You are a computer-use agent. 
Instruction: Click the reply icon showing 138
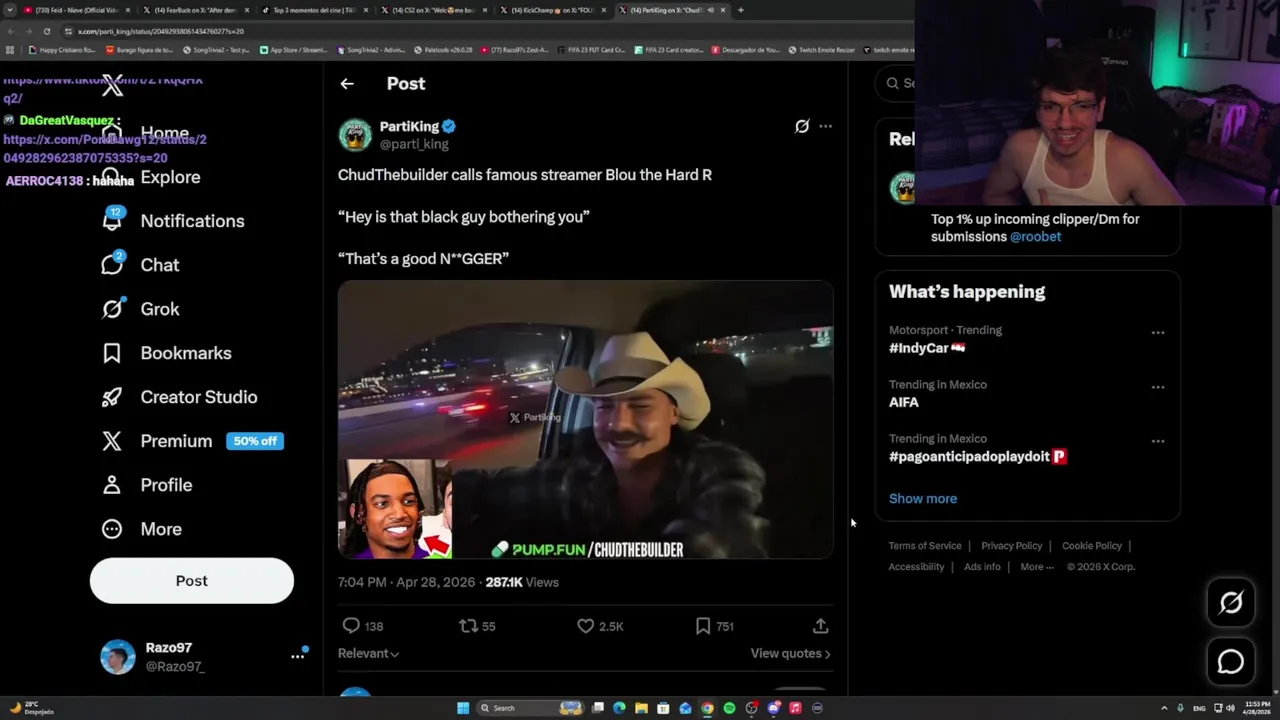coord(351,626)
